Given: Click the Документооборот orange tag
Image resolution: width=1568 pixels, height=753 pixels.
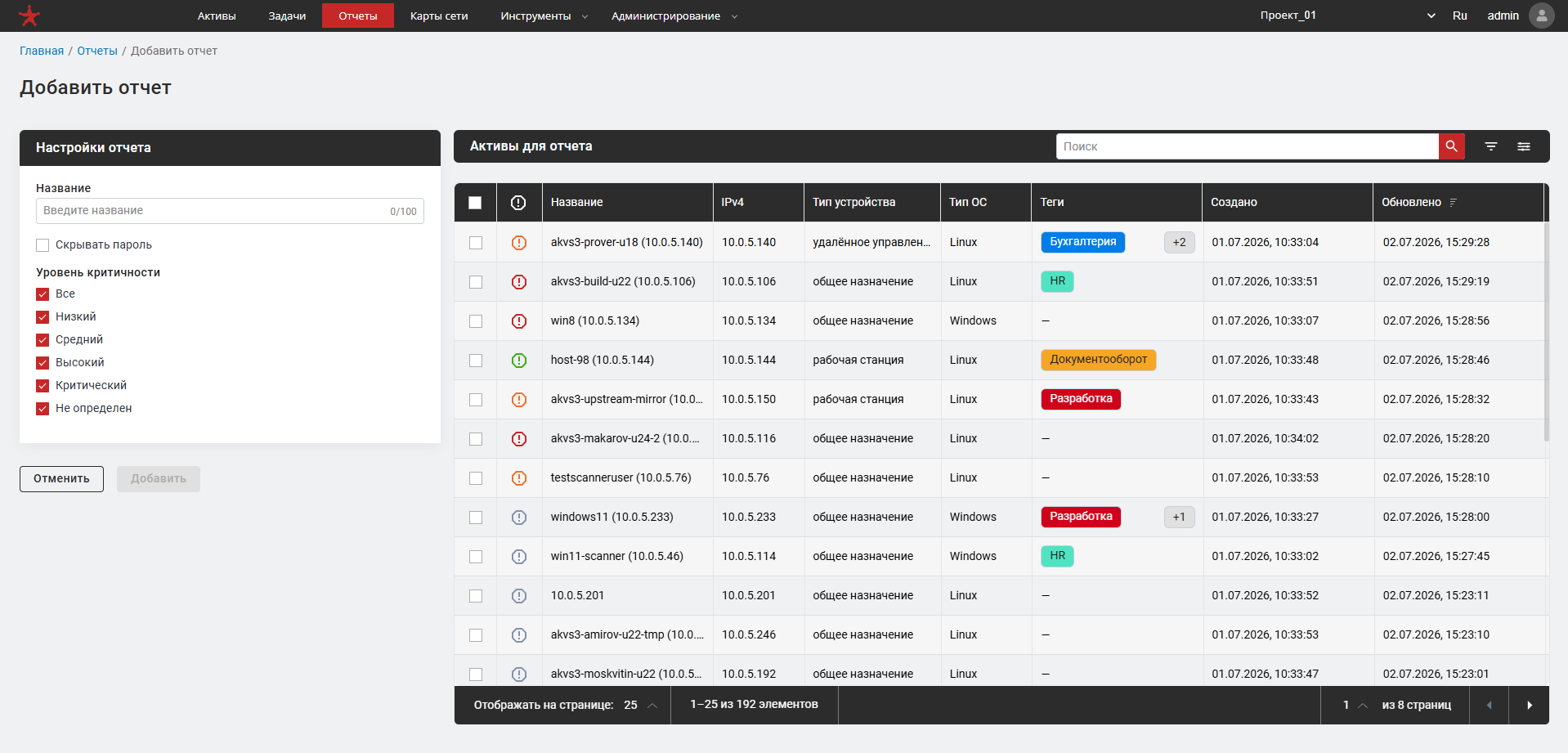Looking at the screenshot, I should (x=1099, y=360).
